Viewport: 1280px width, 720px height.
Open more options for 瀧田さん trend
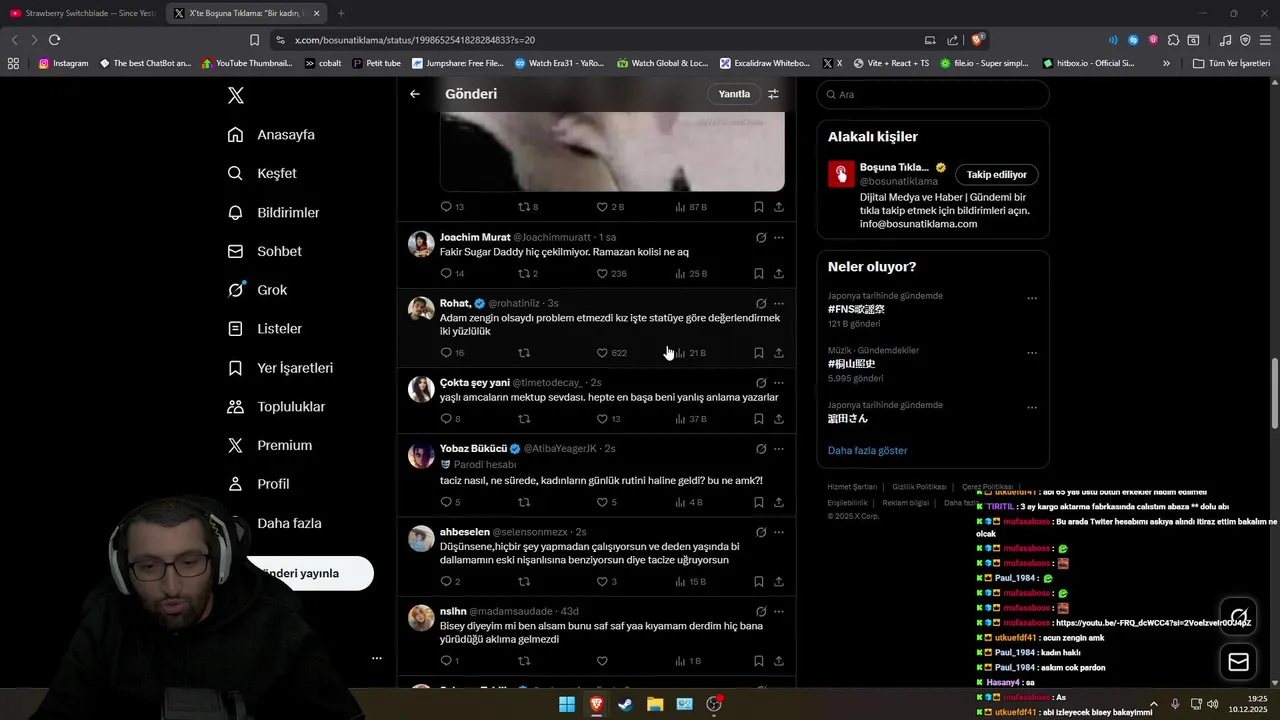[1032, 408]
